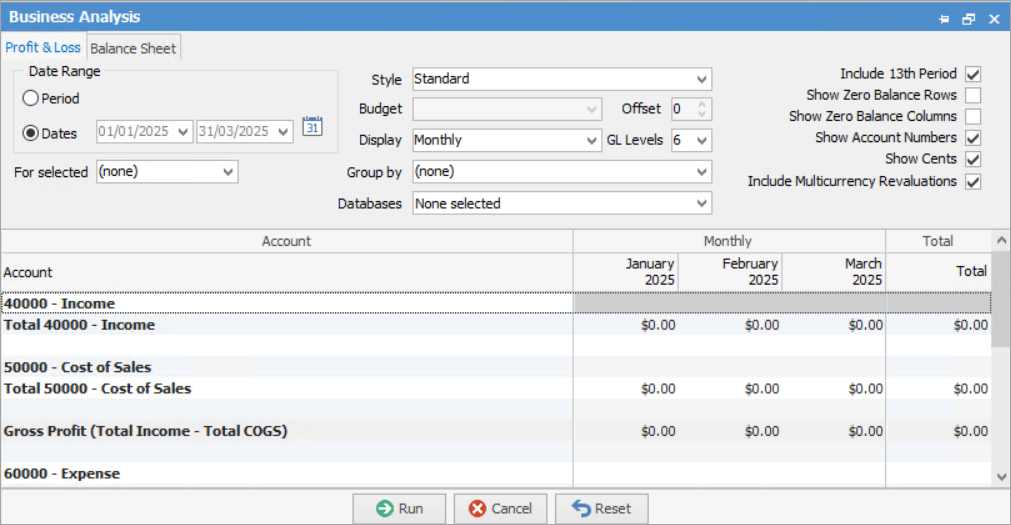Select the Period radio button
Viewport: 1011px width, 525px height.
click(x=31, y=99)
